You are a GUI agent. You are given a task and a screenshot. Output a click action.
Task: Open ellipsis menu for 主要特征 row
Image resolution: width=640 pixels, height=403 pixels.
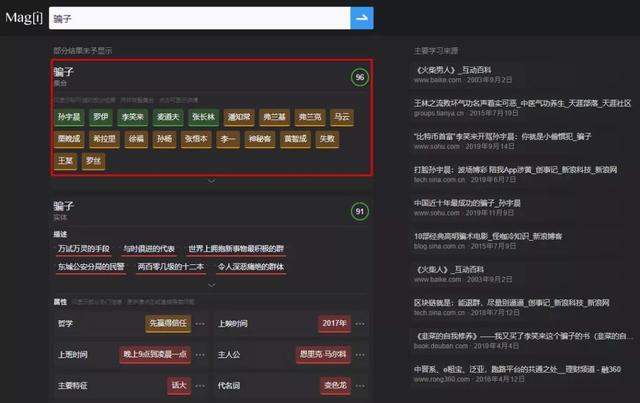tap(200, 385)
